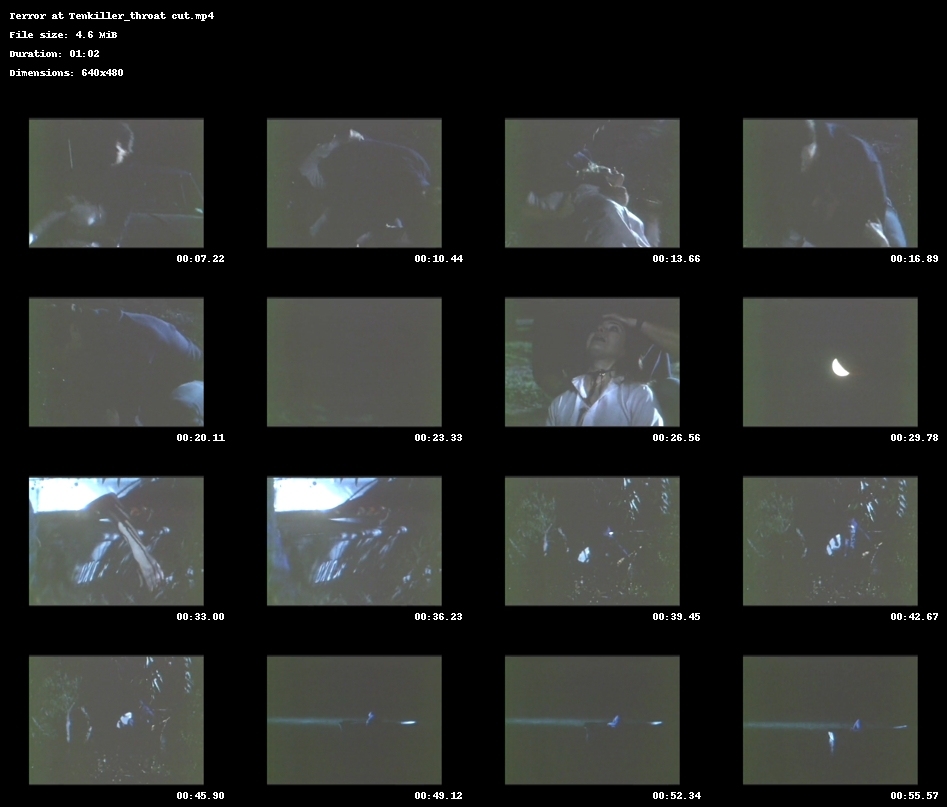This screenshot has height=807, width=947.
Task: Click the timestamp label 00:55.57
Action: click(914, 796)
